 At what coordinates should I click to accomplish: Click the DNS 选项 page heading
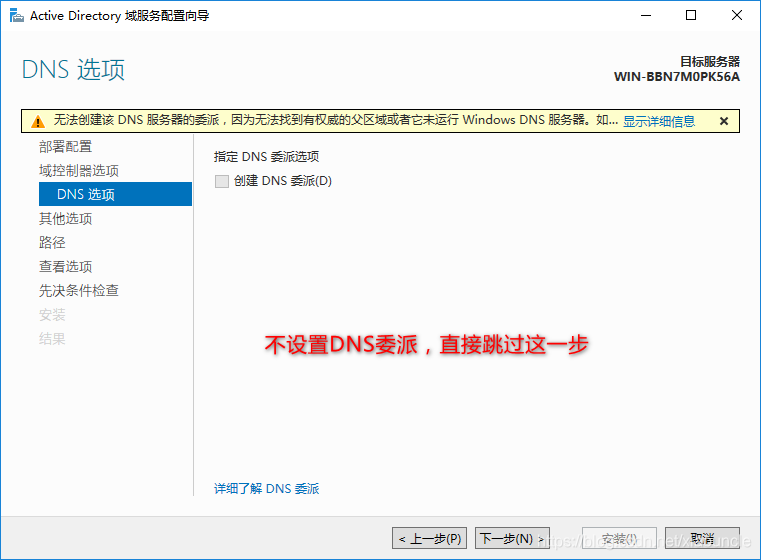pyautogui.click(x=74, y=69)
